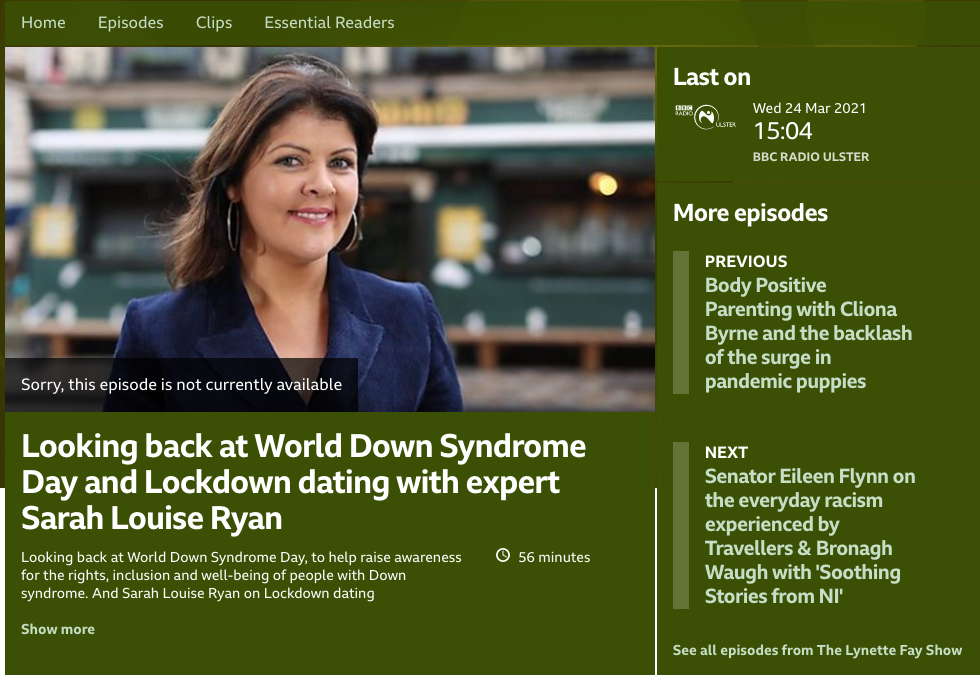980x678 pixels.
Task: Click the Last on heading
Action: (x=712, y=77)
